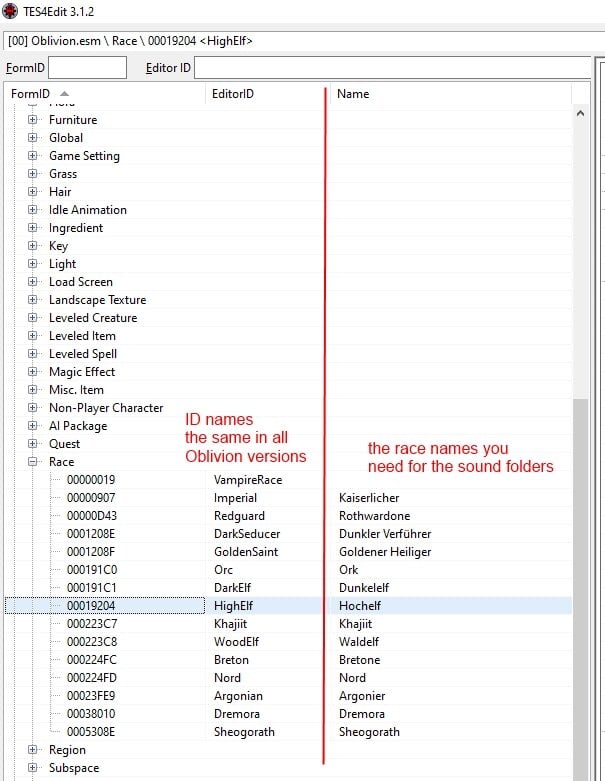Image resolution: width=605 pixels, height=781 pixels.
Task: Expand the Light tree node
Action: coord(32,263)
